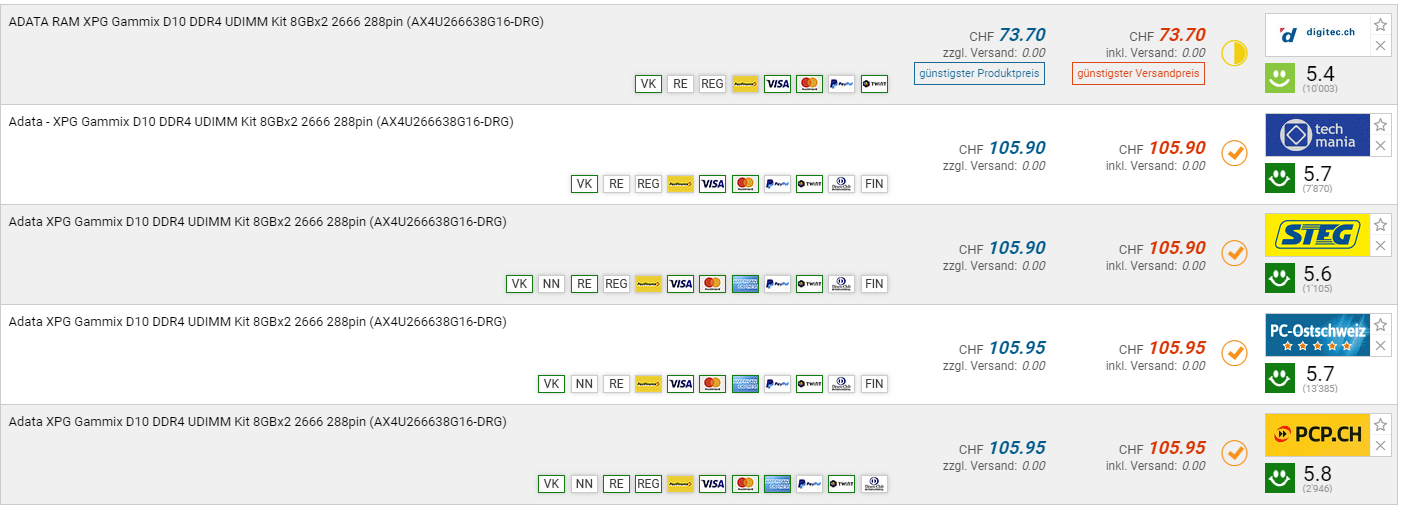Click the STEG shop logo
This screenshot has height=508, width=1406.
[1315, 235]
